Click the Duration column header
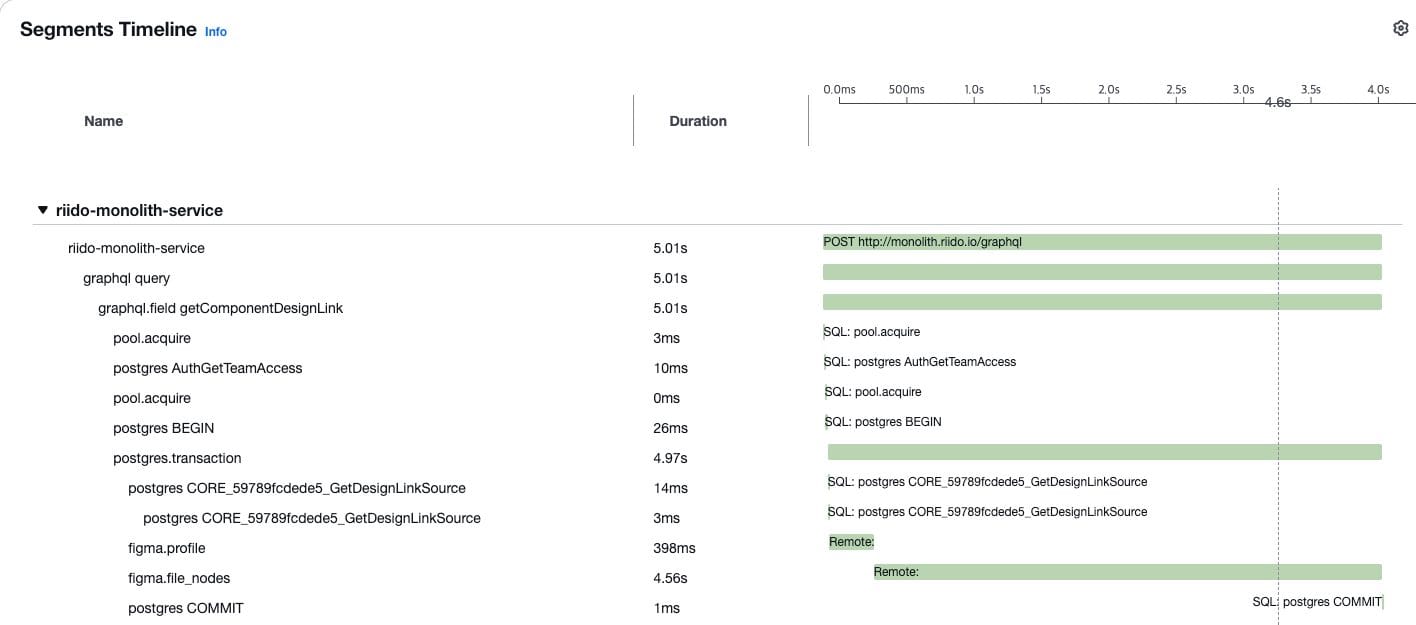The height and width of the screenshot is (625, 1416). 698,121
